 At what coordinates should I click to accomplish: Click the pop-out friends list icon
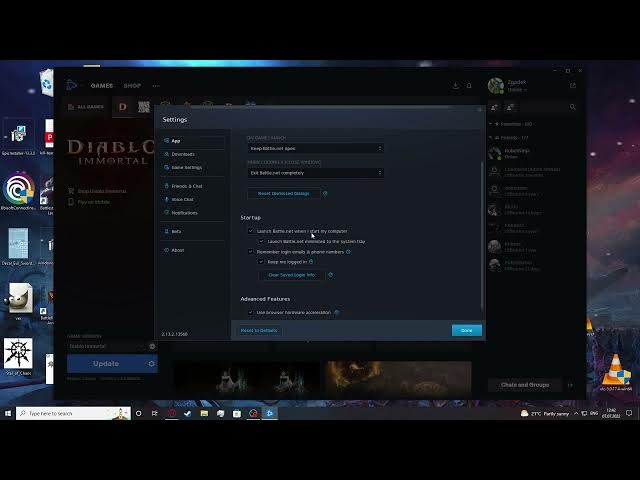pos(573,85)
